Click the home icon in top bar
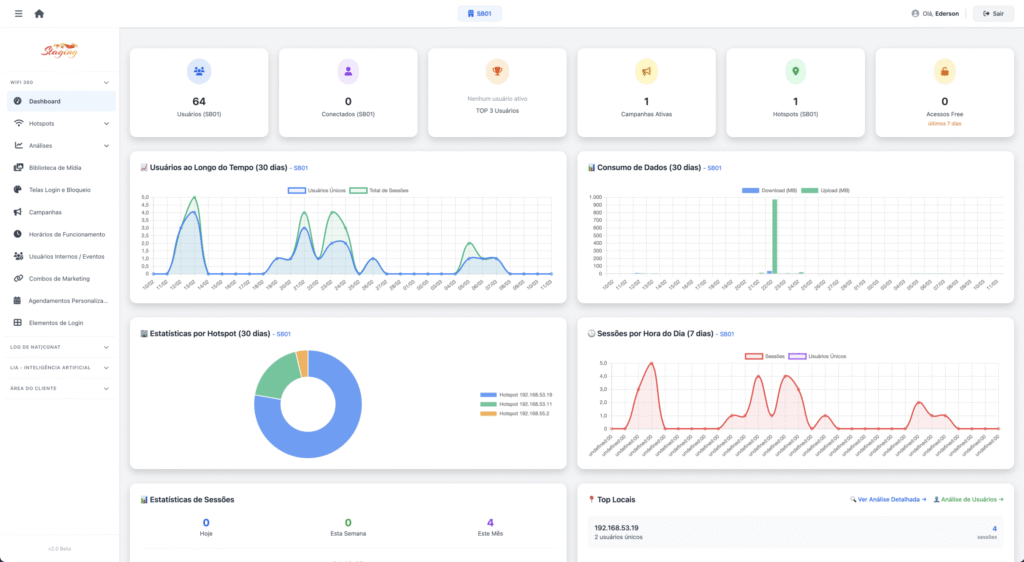Viewport: 1024px width, 562px height. pos(39,14)
